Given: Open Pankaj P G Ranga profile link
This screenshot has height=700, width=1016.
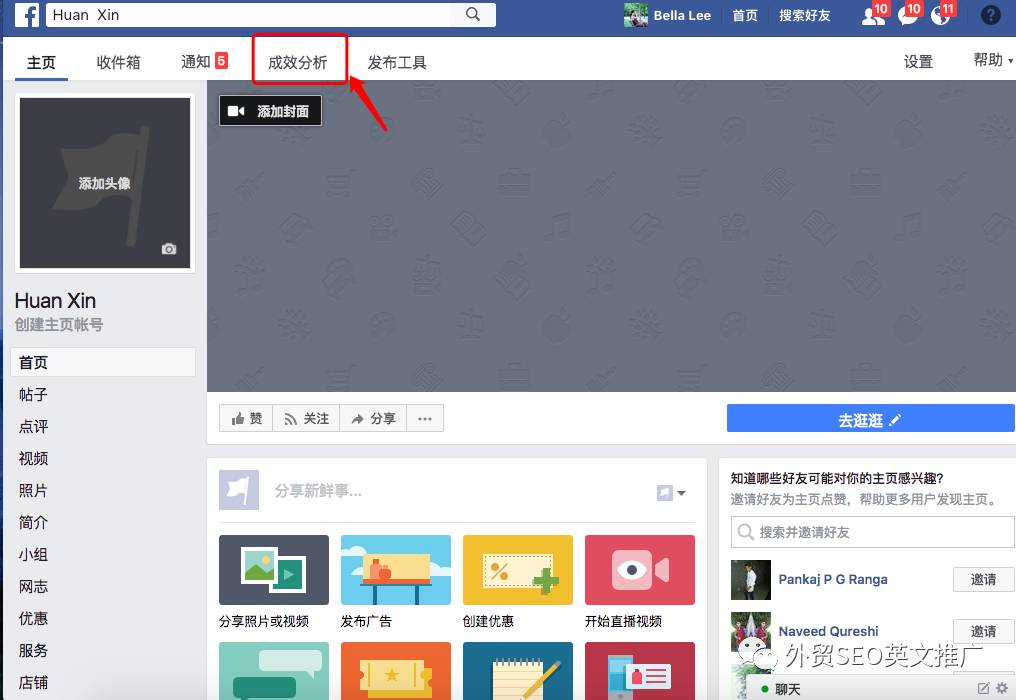Looking at the screenshot, I should point(833,579).
